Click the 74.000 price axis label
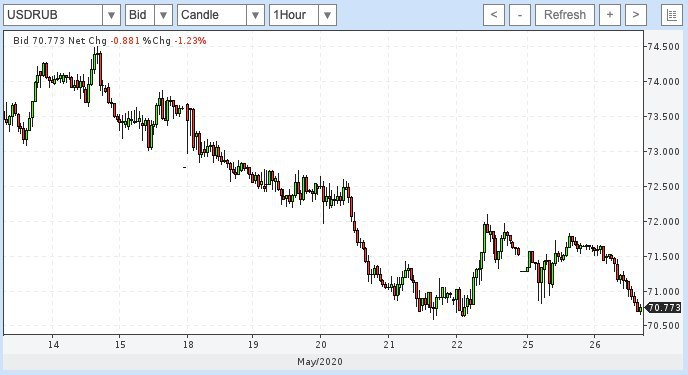Viewport: 688px width, 375px height. 663,82
